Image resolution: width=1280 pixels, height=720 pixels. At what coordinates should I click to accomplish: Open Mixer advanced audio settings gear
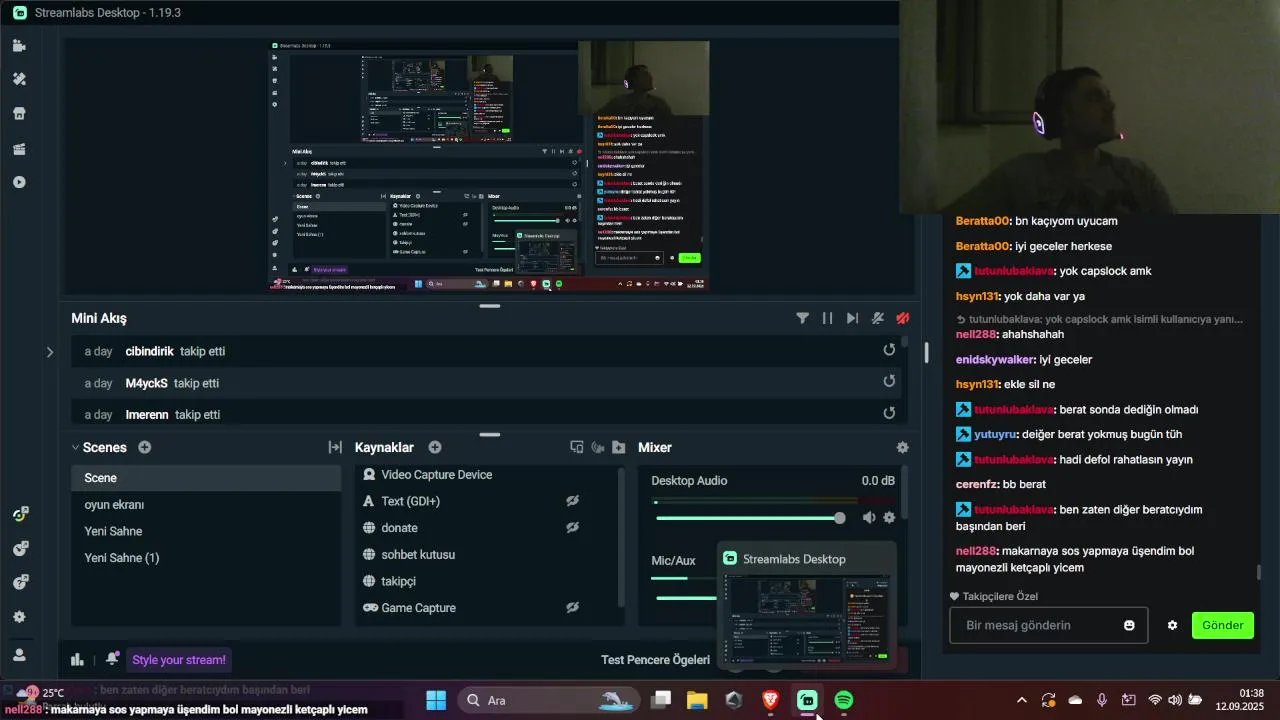coord(903,447)
